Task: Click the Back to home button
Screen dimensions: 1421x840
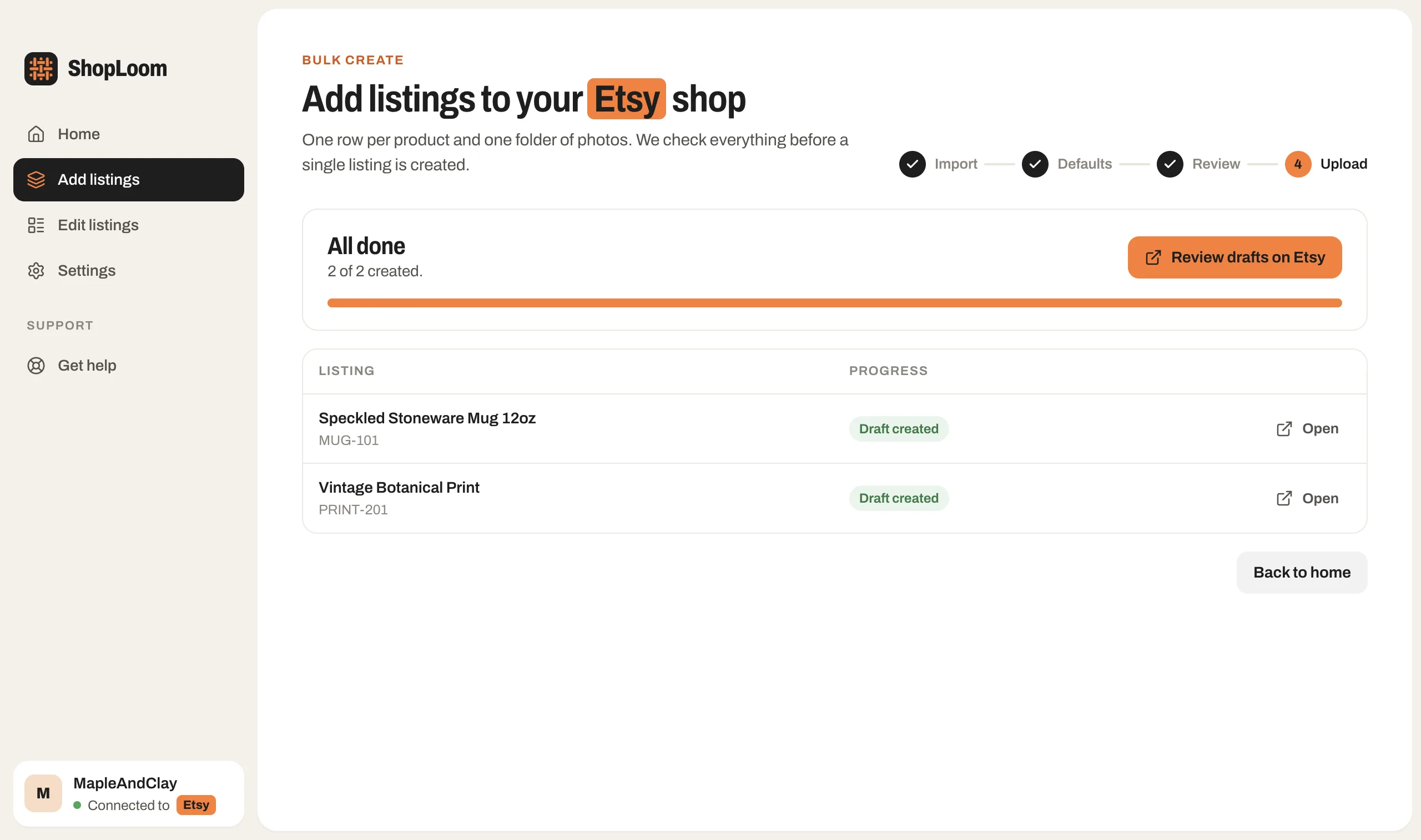Action: [1302, 572]
